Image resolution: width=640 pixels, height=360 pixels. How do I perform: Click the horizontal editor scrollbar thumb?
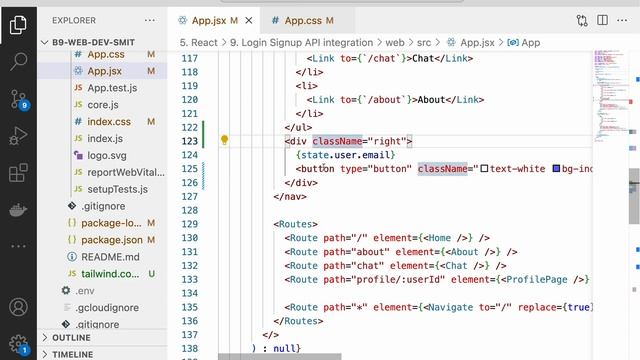click(280, 357)
